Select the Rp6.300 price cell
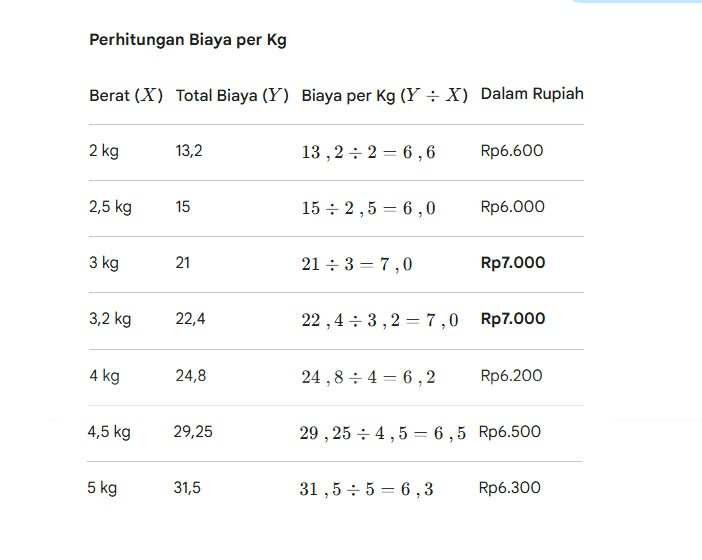This screenshot has width=702, height=560. point(510,488)
